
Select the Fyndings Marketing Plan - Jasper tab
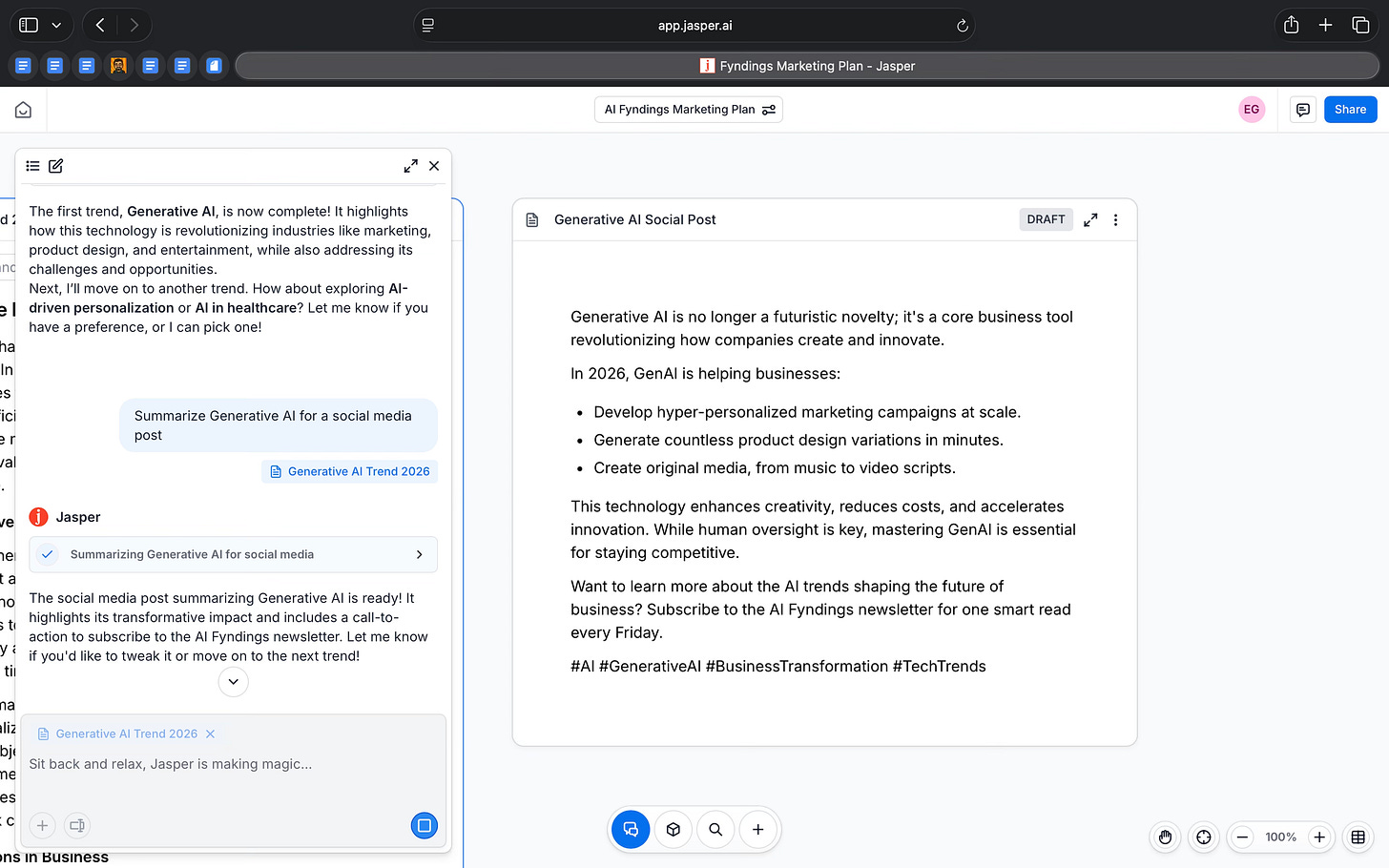(807, 66)
